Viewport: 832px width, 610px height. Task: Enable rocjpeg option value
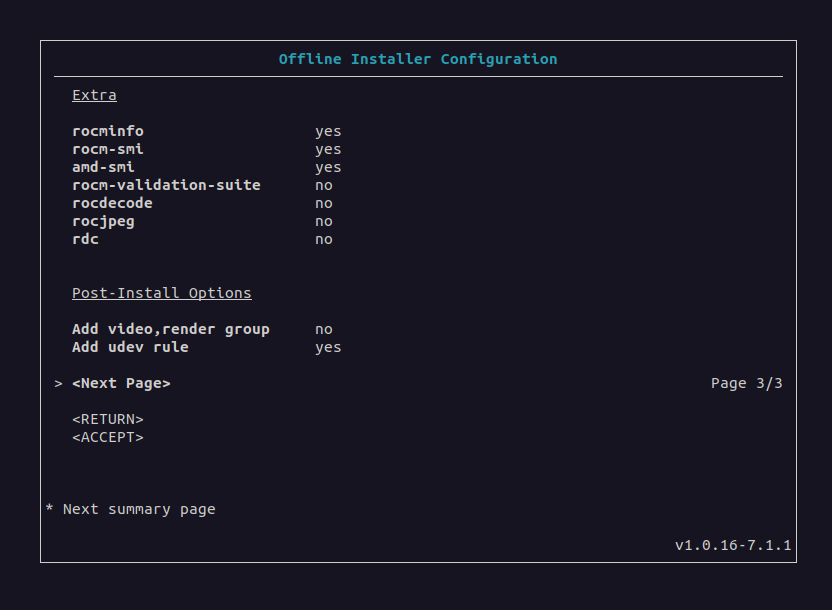coord(324,221)
